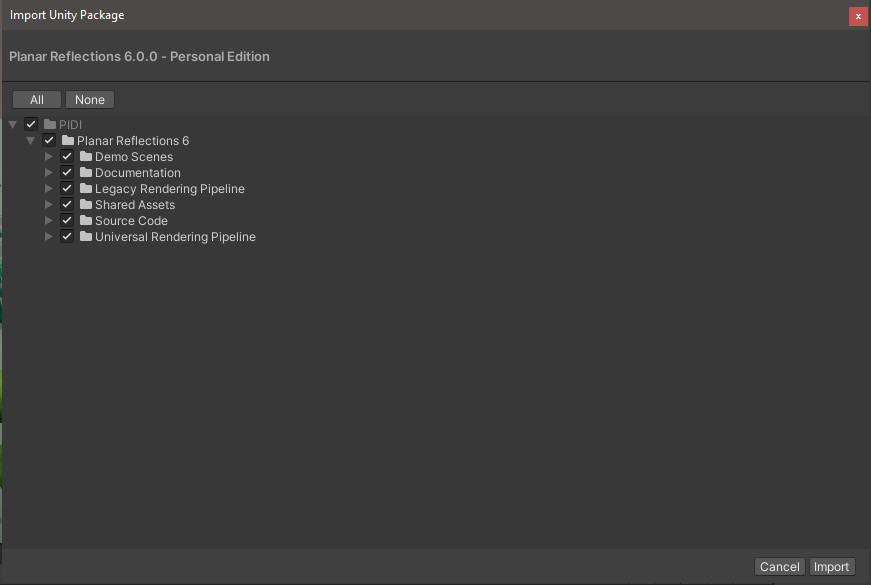Select the Shared Assets tree label
Screen dimensions: 871x585
pyautogui.click(x=135, y=204)
